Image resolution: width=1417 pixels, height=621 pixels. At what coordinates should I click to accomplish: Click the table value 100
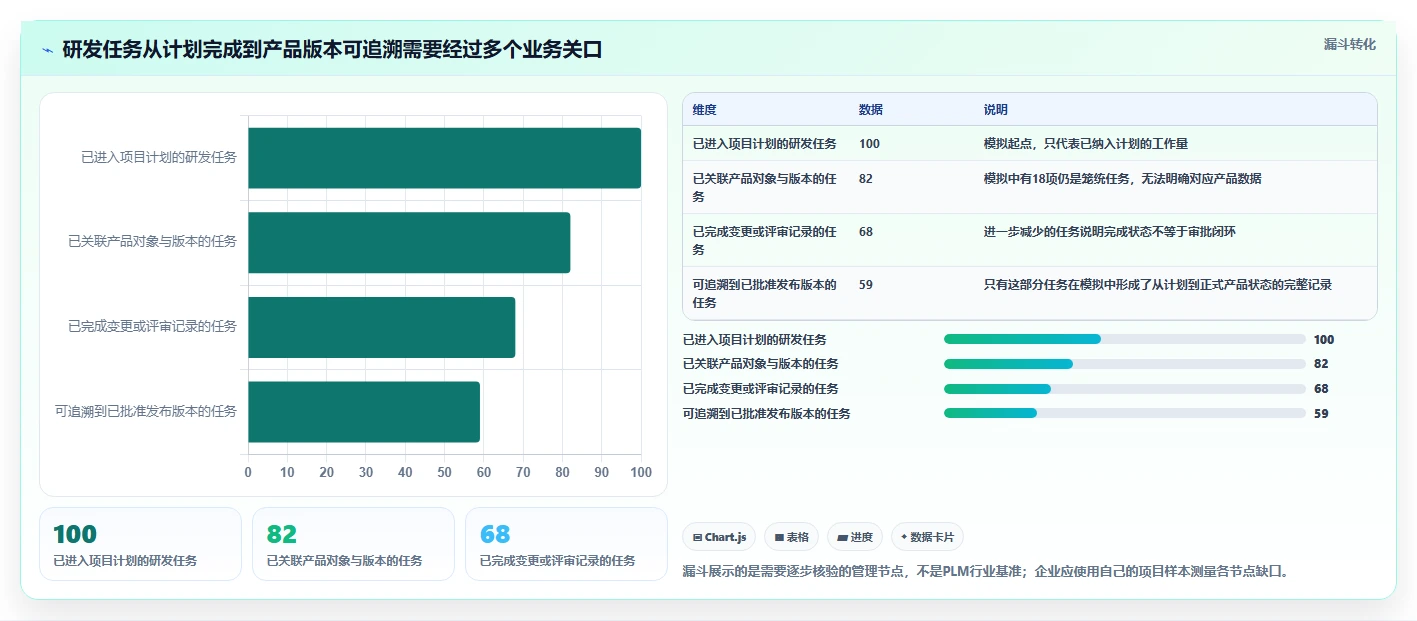869,144
